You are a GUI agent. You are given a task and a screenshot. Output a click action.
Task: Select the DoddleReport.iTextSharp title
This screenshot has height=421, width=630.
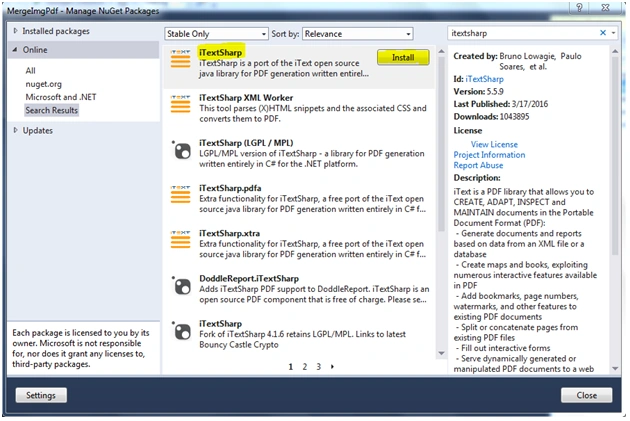point(249,278)
